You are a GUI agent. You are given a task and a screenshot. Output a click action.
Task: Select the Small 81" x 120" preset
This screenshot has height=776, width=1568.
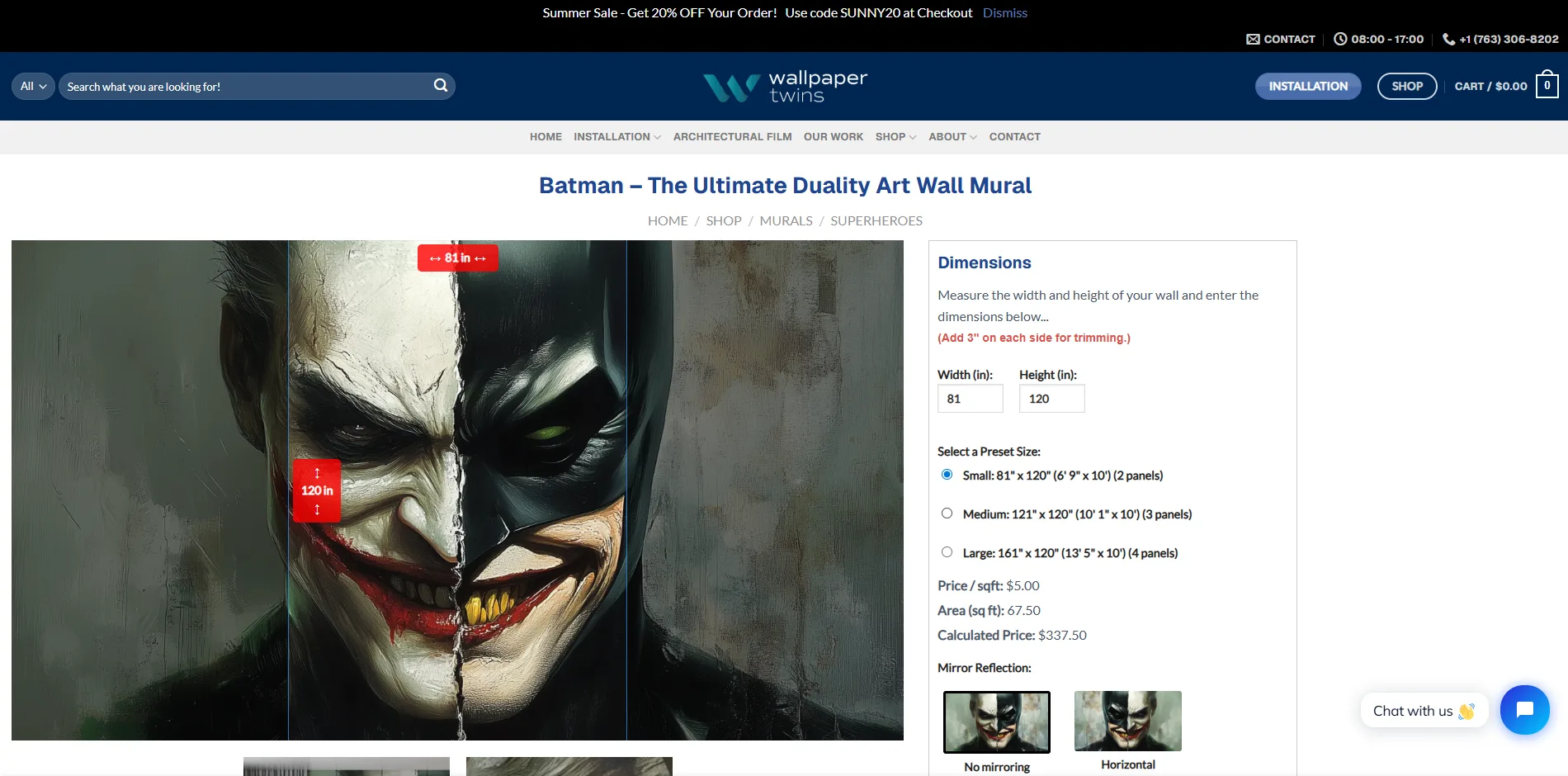[x=947, y=475]
